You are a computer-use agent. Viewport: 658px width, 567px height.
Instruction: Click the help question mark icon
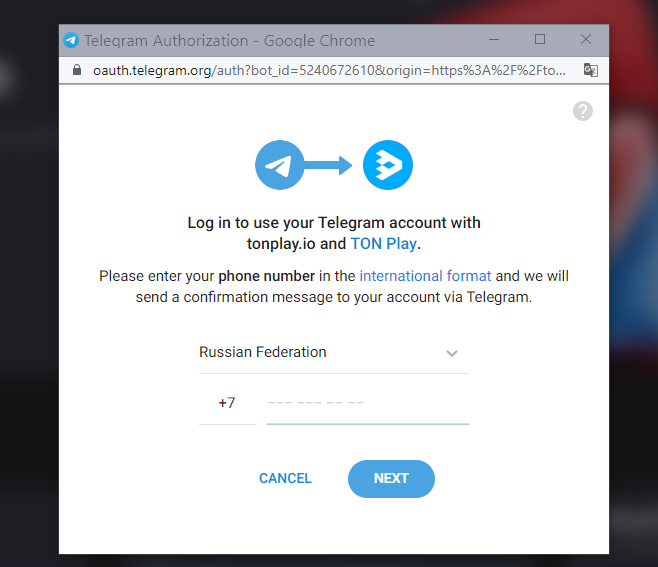pyautogui.click(x=583, y=111)
